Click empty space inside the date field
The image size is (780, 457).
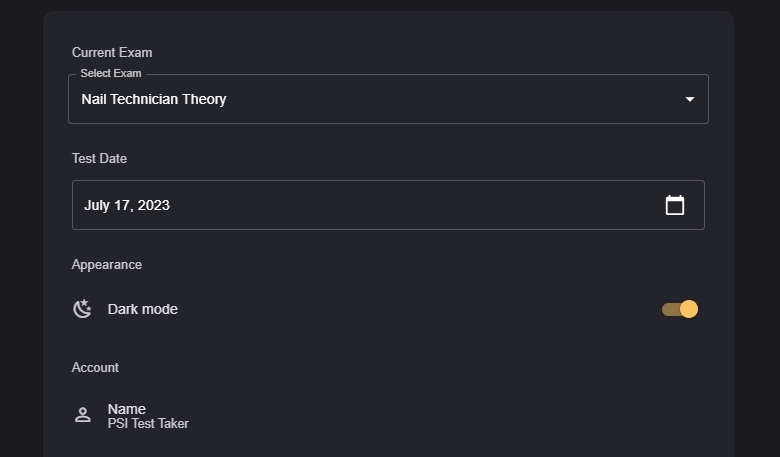(x=420, y=205)
